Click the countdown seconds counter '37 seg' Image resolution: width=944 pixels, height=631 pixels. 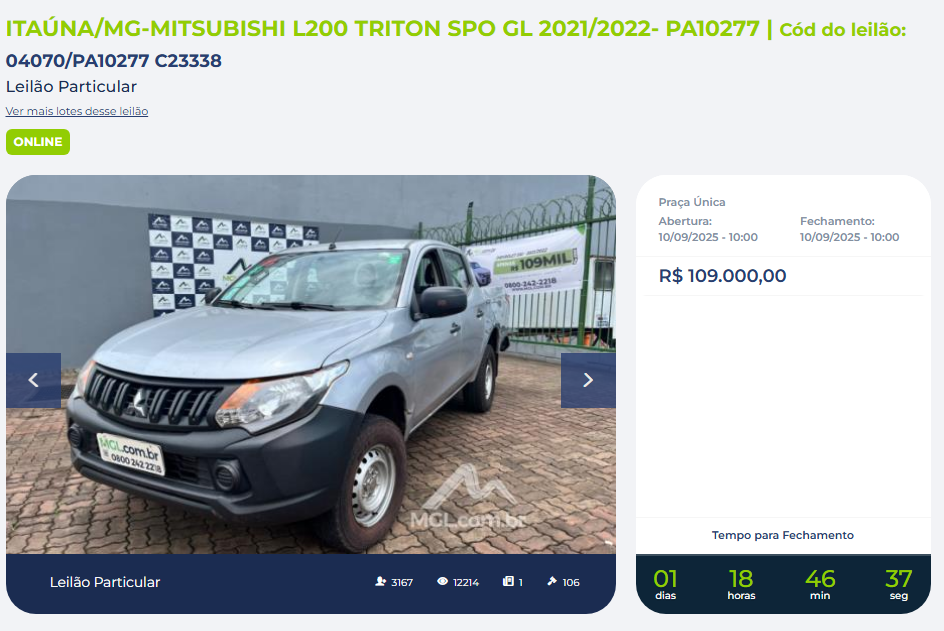899,585
